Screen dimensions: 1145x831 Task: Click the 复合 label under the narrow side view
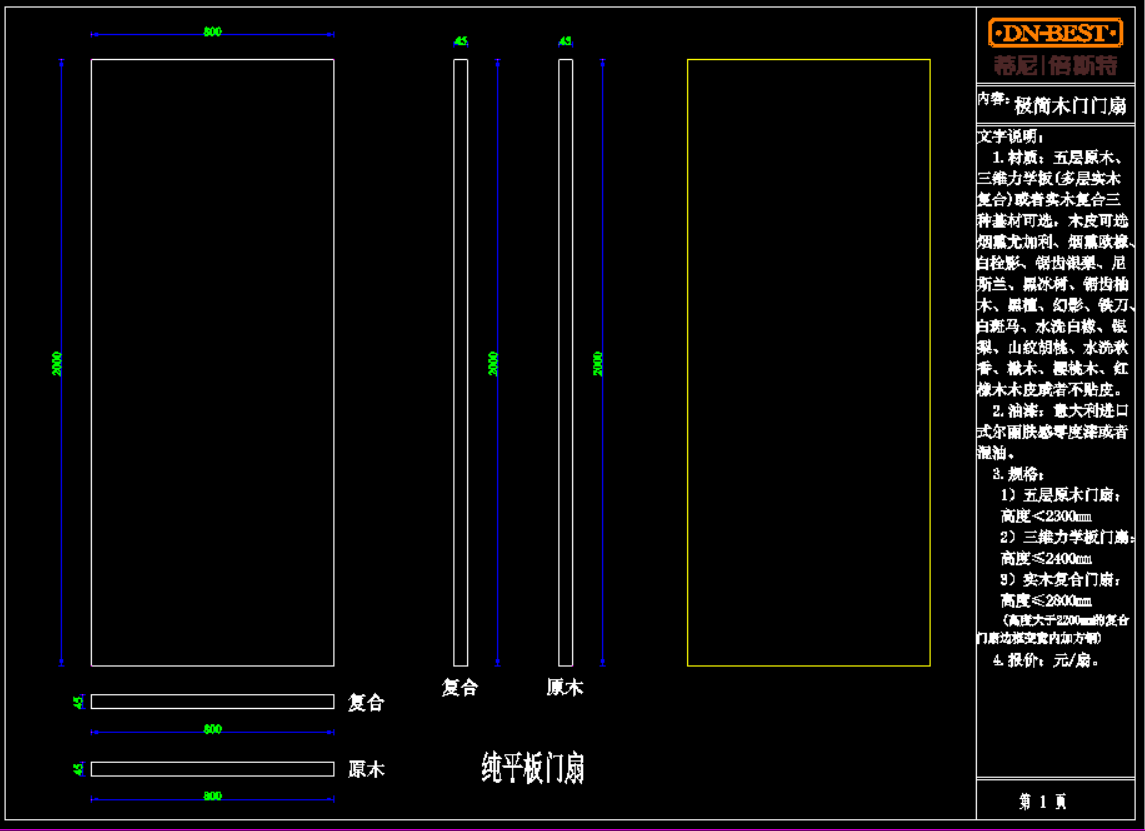pyautogui.click(x=460, y=688)
